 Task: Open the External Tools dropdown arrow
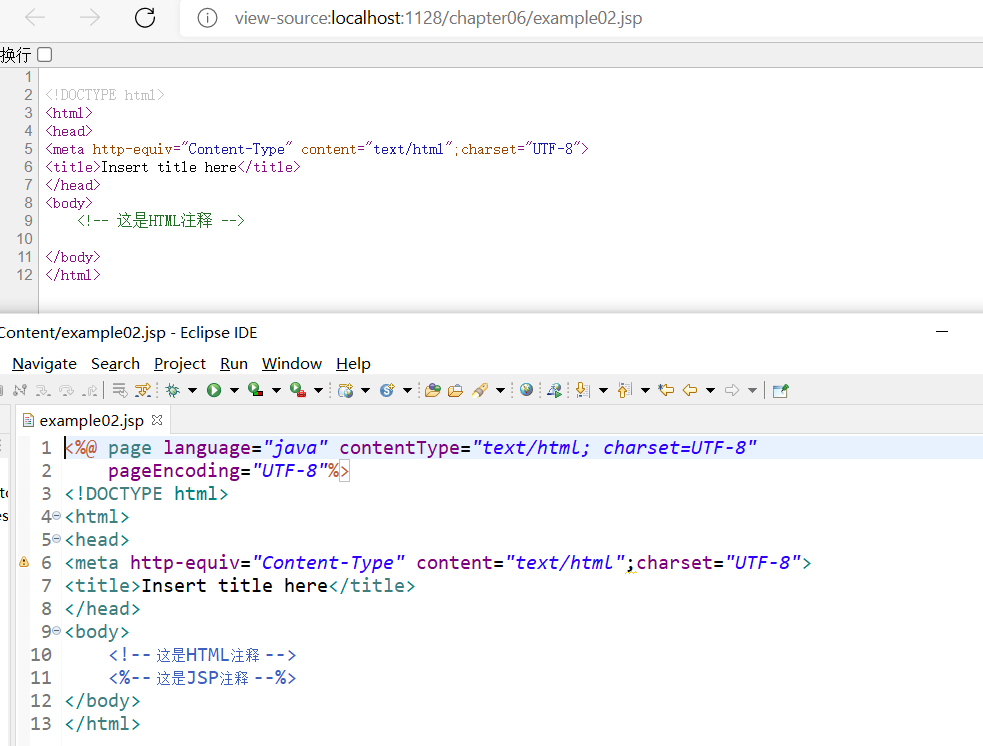coord(318,391)
